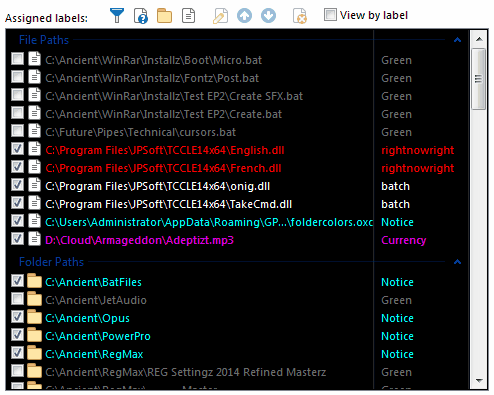494x395 pixels.
Task: Select the C:\Ancient\BatFiles folder path
Action: (93, 282)
